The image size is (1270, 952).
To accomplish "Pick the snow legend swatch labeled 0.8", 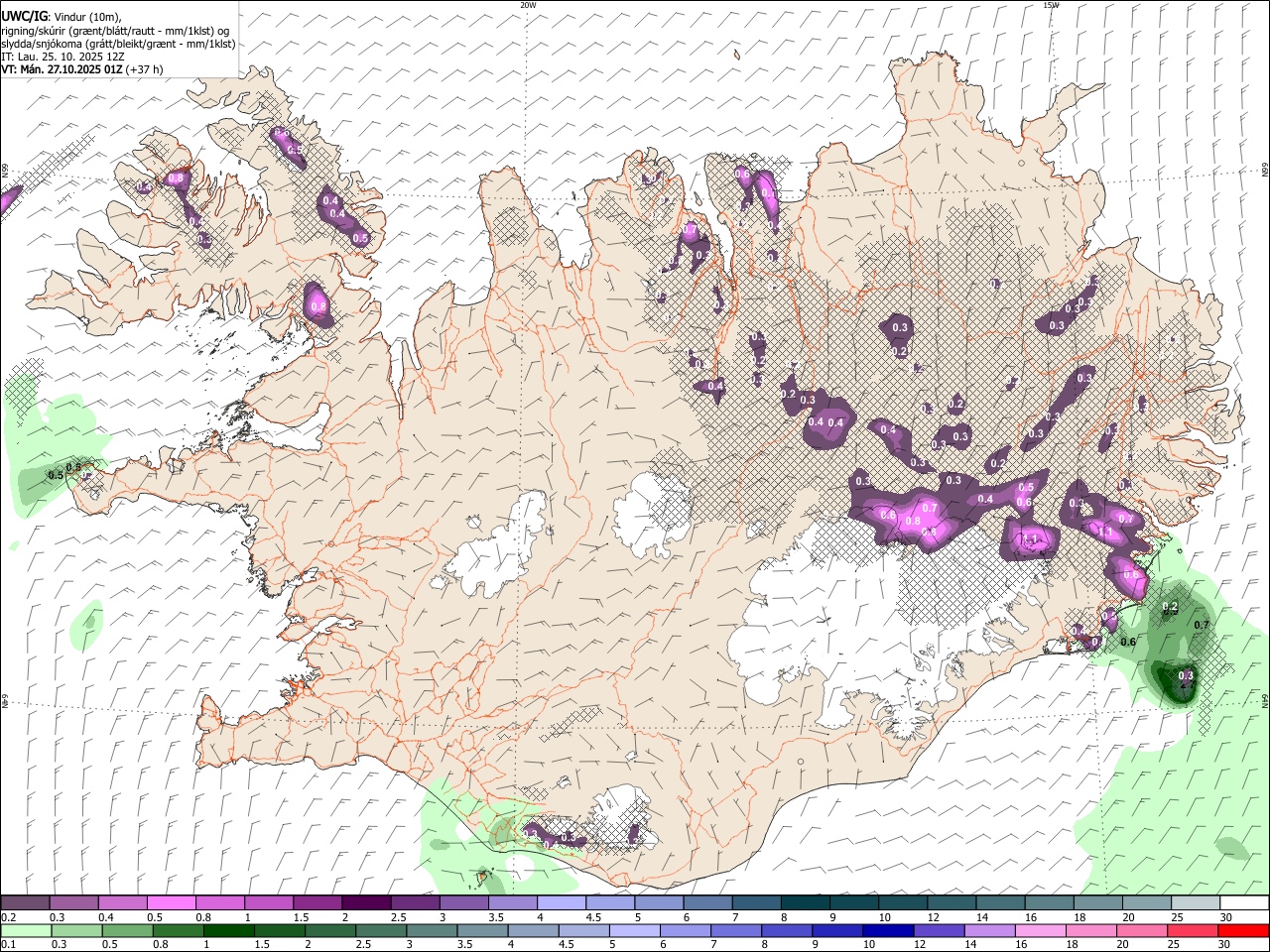I will tap(219, 903).
